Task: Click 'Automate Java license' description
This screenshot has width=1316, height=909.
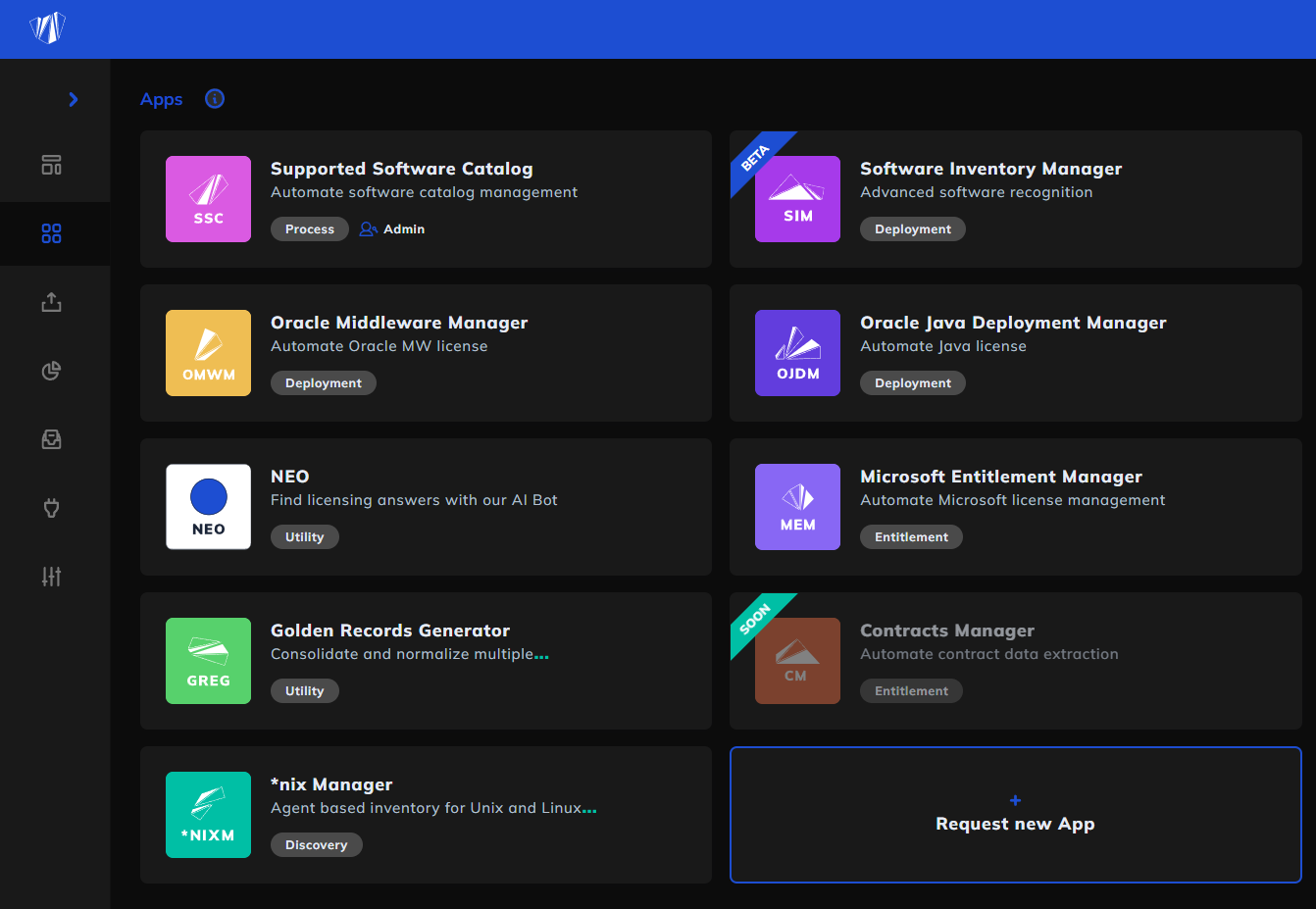Action: click(x=943, y=346)
